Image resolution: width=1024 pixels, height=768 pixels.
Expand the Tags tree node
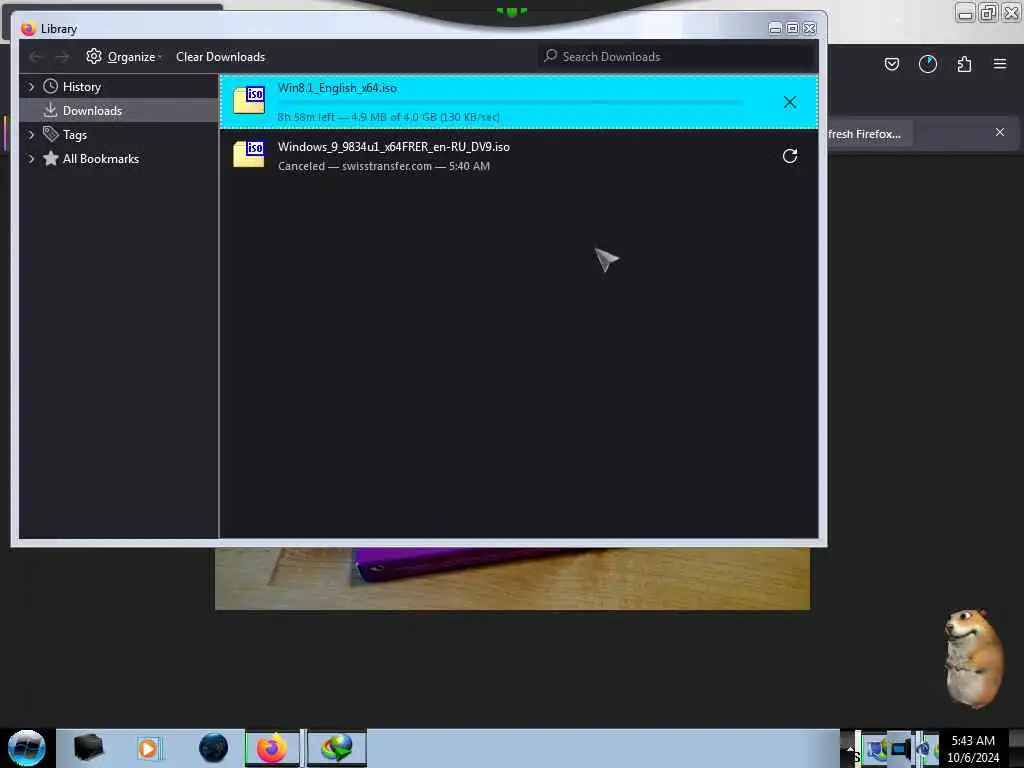(31, 135)
